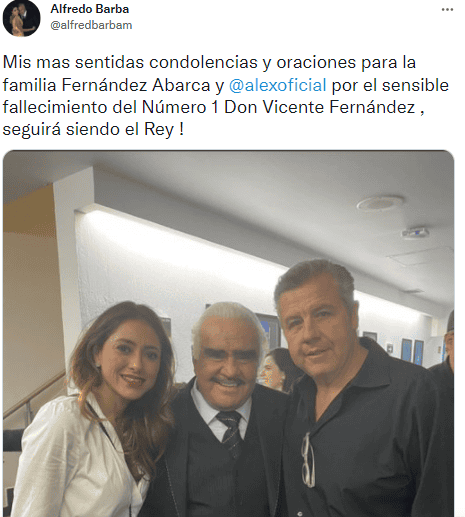Click the eyeglasses hanging on black shirt
Image resolution: width=465 pixels, height=517 pixels.
click(x=308, y=460)
